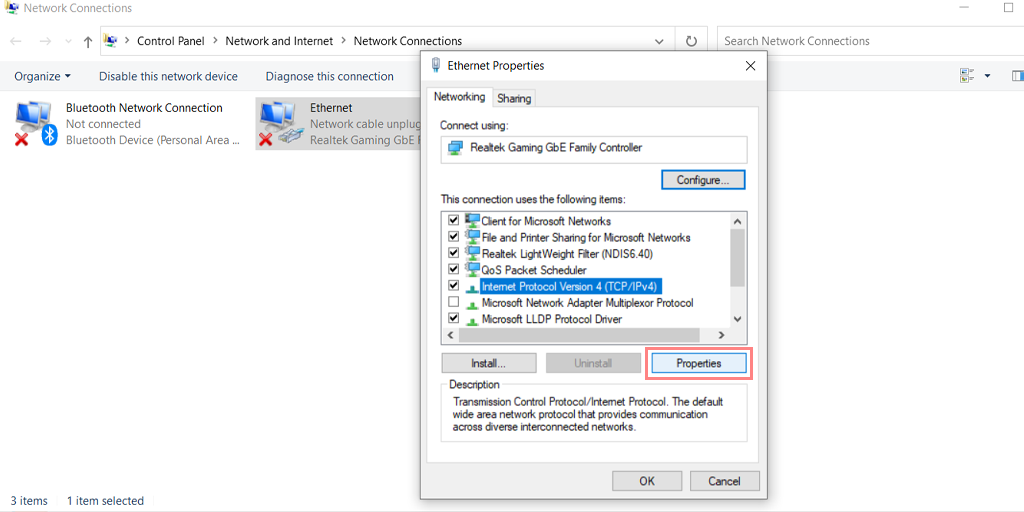Screen dimensions: 1024x512
Task: Click the Search Network Connections field
Action: click(860, 41)
